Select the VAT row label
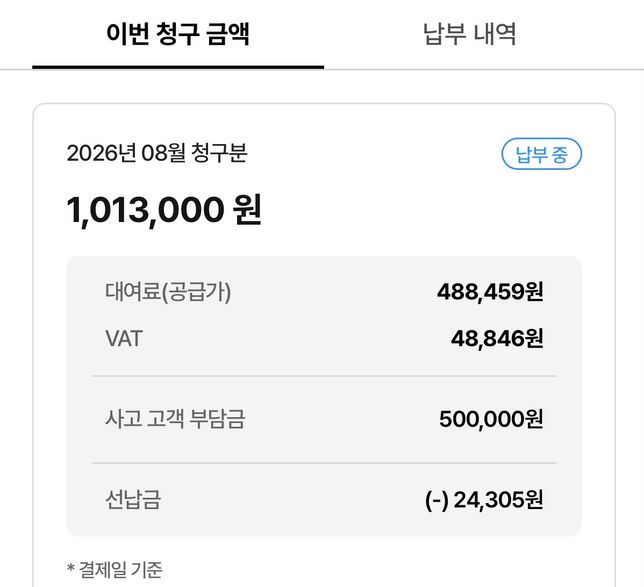 tap(124, 339)
